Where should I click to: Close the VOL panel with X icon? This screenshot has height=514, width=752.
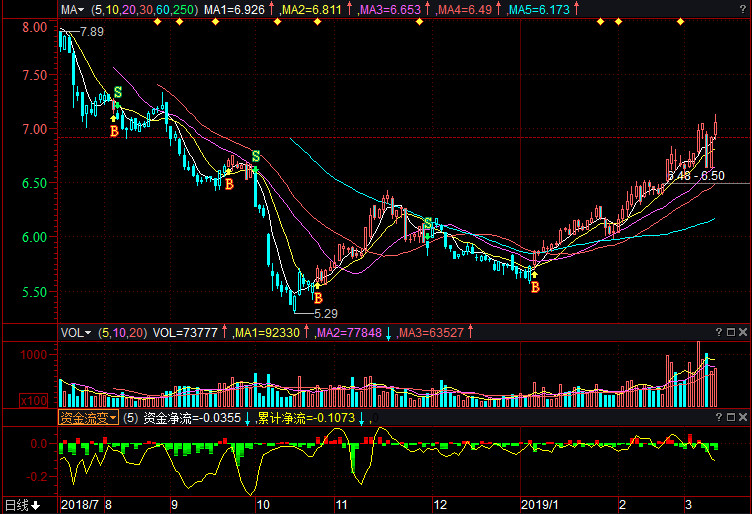tap(741, 332)
